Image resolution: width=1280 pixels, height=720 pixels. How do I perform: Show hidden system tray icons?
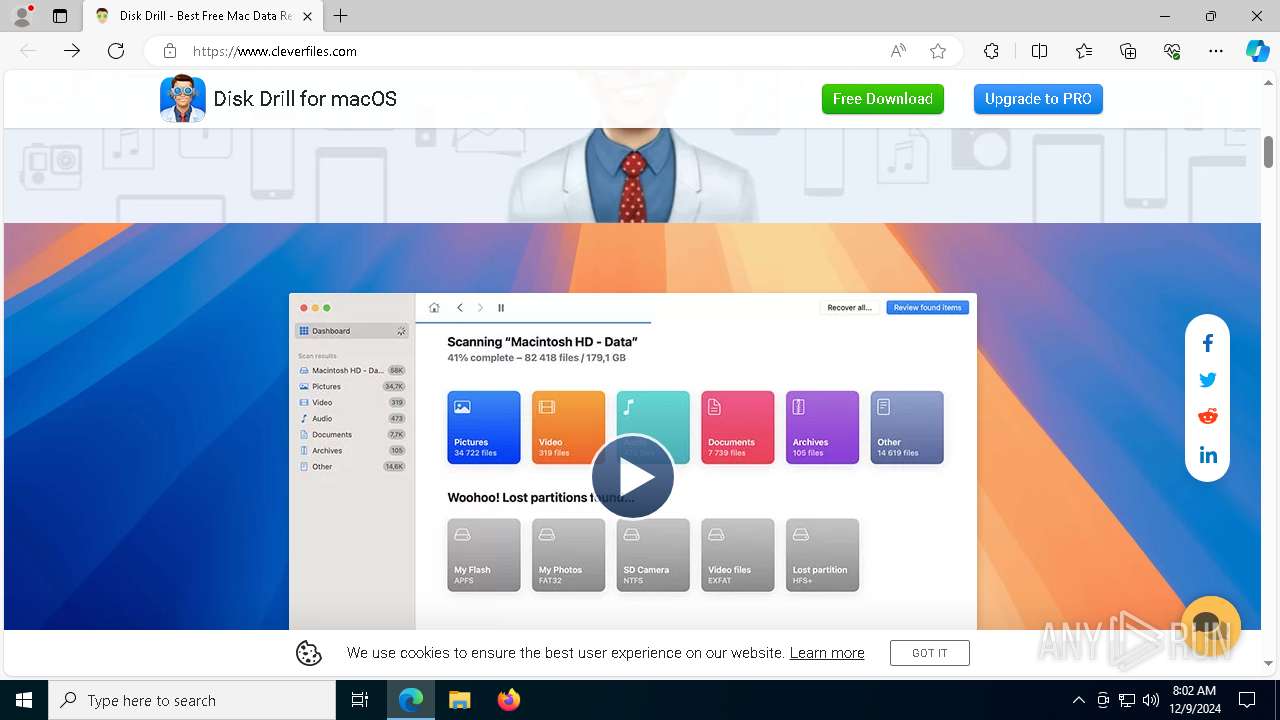(1078, 700)
